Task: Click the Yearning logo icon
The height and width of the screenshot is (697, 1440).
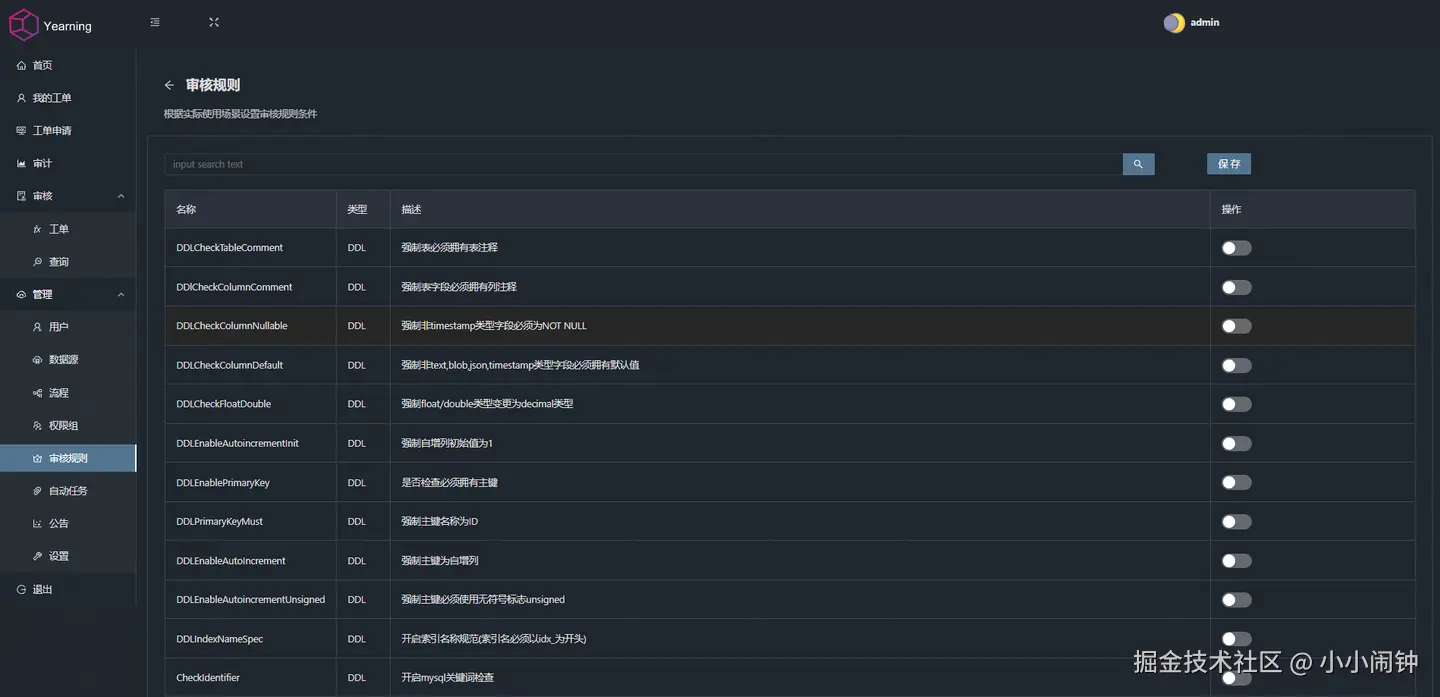Action: point(23,25)
